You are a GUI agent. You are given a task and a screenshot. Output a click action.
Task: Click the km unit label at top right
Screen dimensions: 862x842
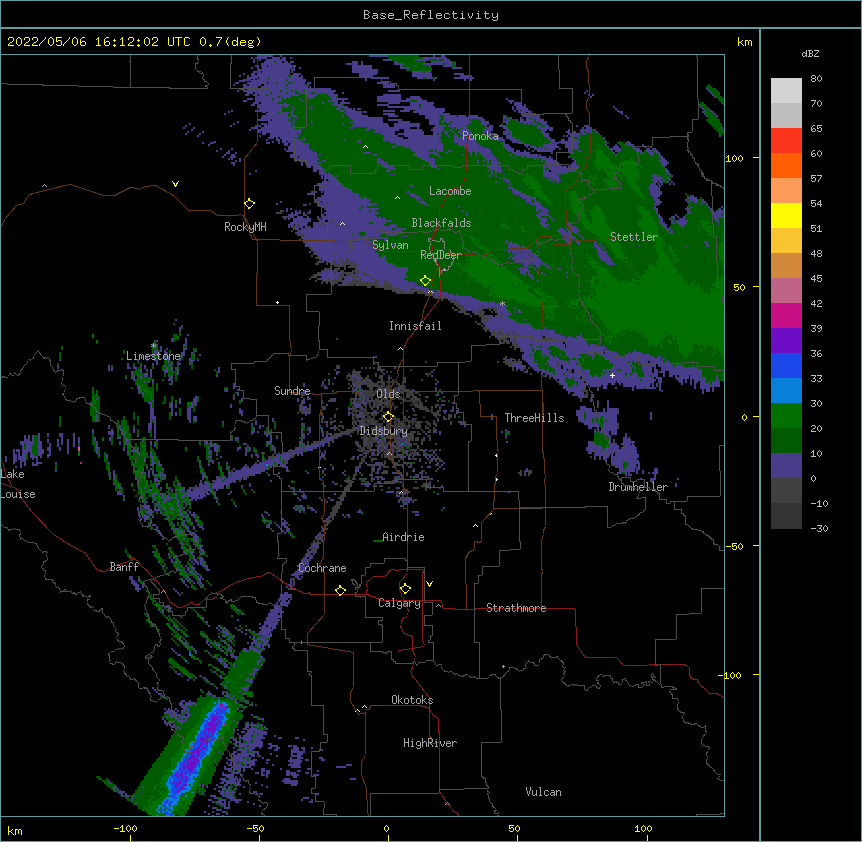[x=744, y=42]
